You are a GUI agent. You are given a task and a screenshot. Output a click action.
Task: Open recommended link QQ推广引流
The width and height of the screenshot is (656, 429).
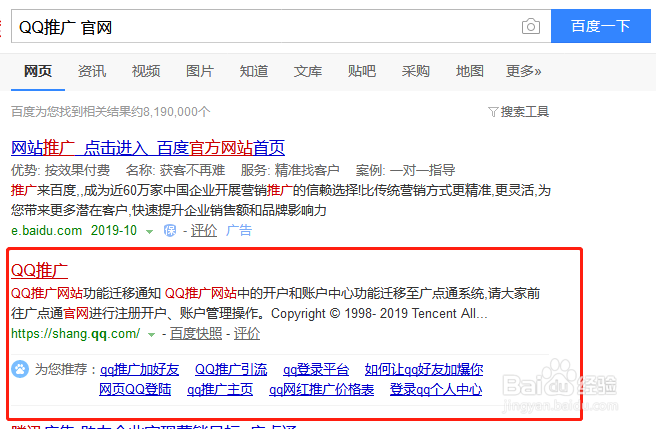pos(231,370)
